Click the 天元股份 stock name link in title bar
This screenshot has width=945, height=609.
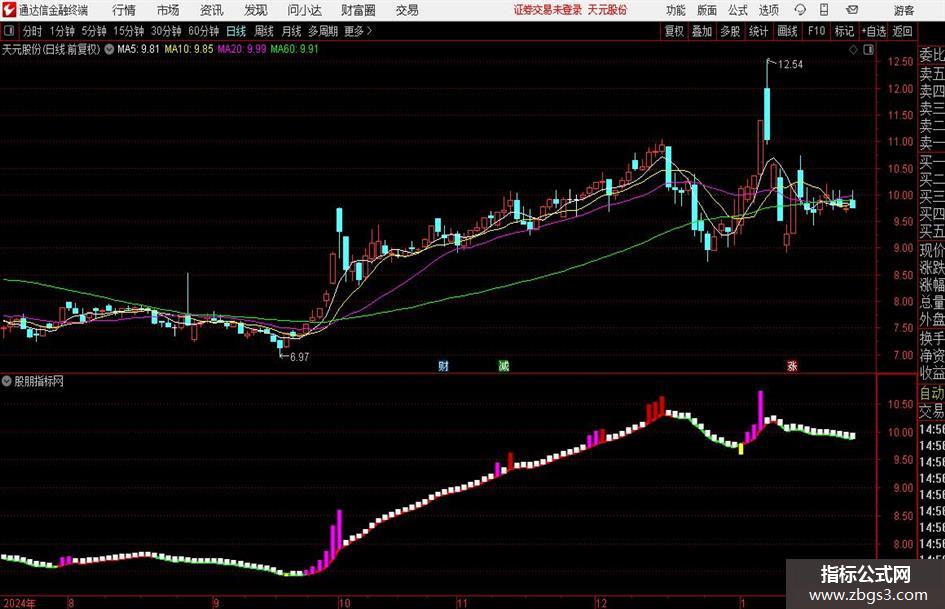coord(608,10)
